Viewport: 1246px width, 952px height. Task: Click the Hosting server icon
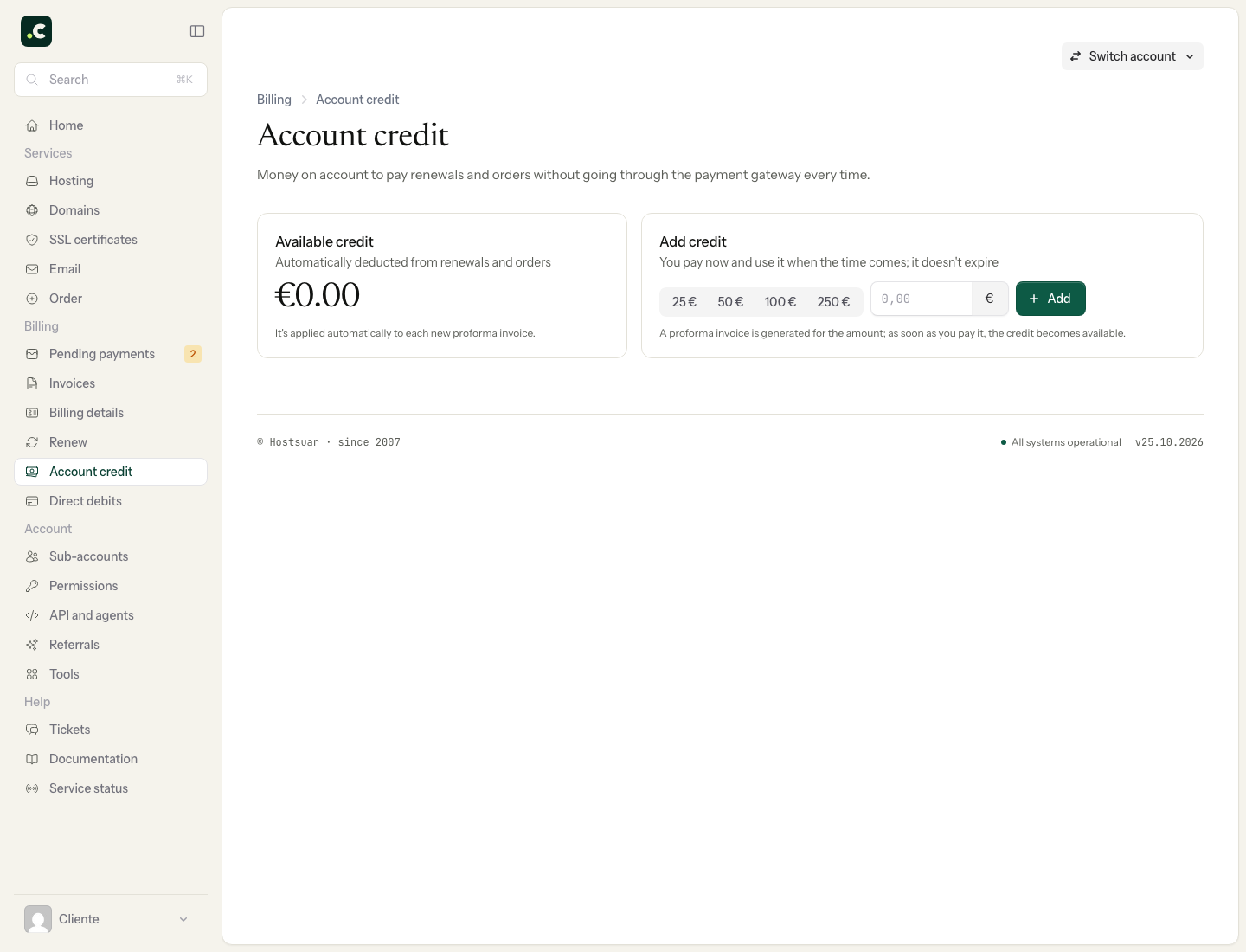(x=32, y=181)
